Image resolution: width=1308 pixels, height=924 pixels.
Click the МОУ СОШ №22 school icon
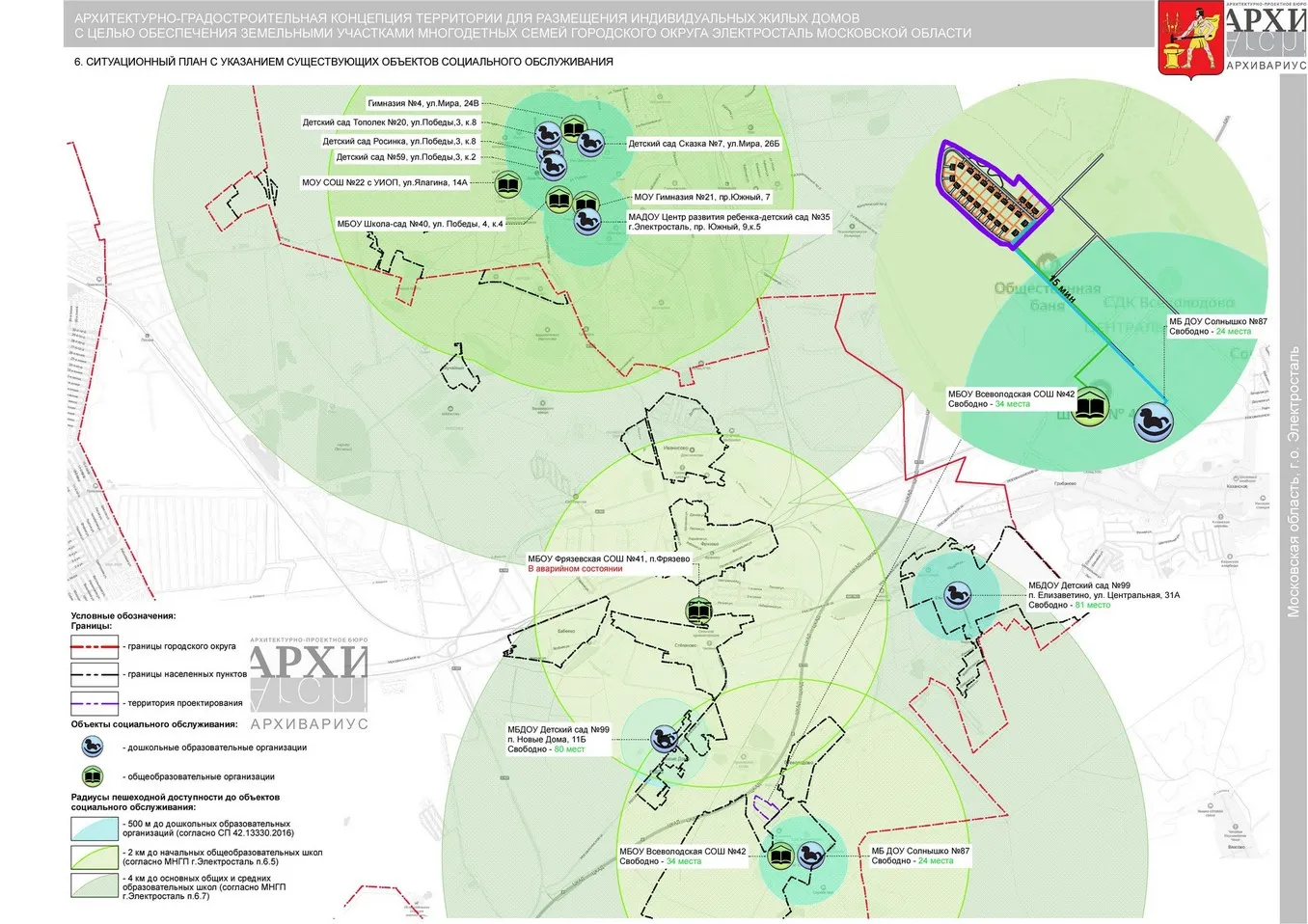click(508, 183)
